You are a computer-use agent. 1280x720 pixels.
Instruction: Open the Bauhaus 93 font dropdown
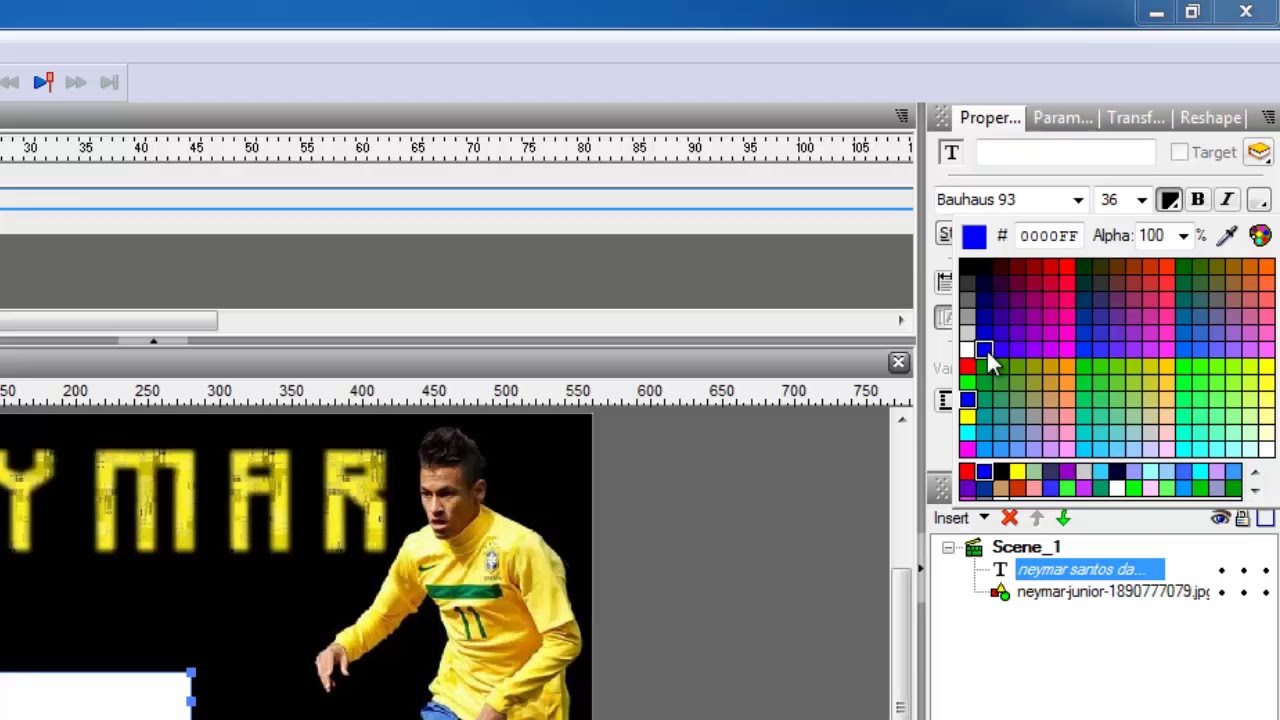pos(1078,200)
